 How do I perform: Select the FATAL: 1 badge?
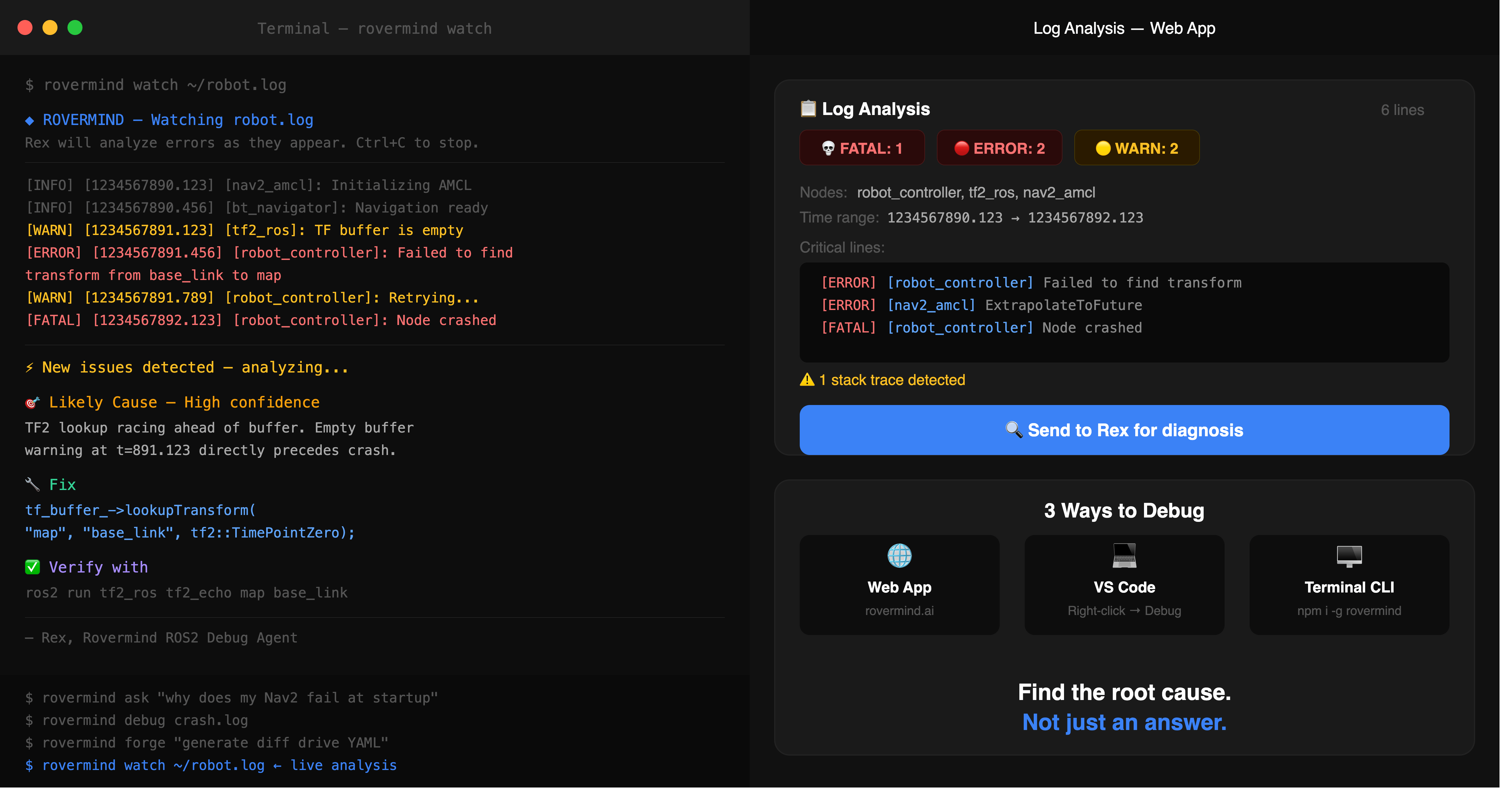(862, 148)
